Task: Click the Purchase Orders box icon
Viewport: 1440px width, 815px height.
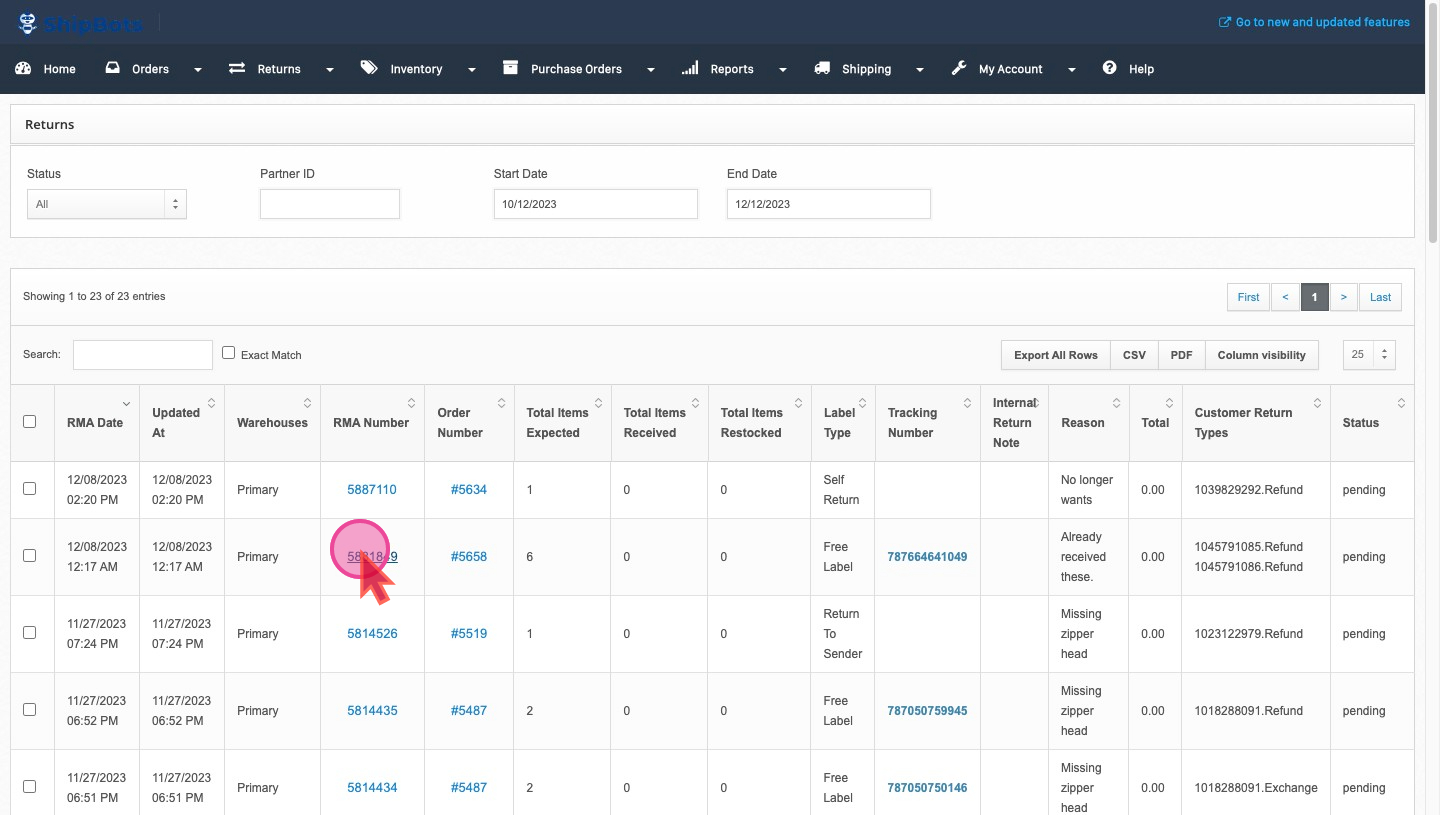Action: (510, 68)
